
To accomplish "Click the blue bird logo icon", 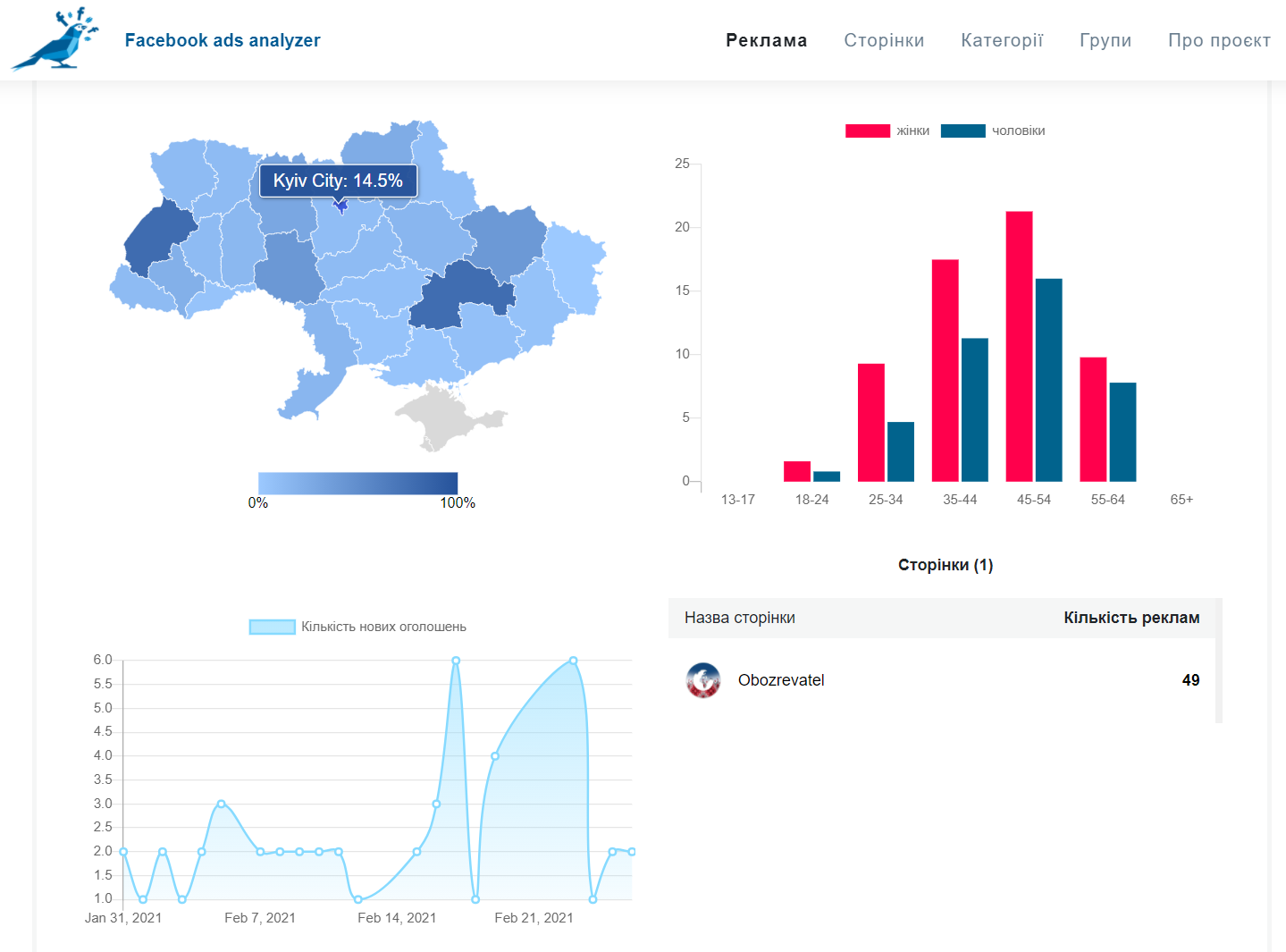I will pyautogui.click(x=55, y=39).
